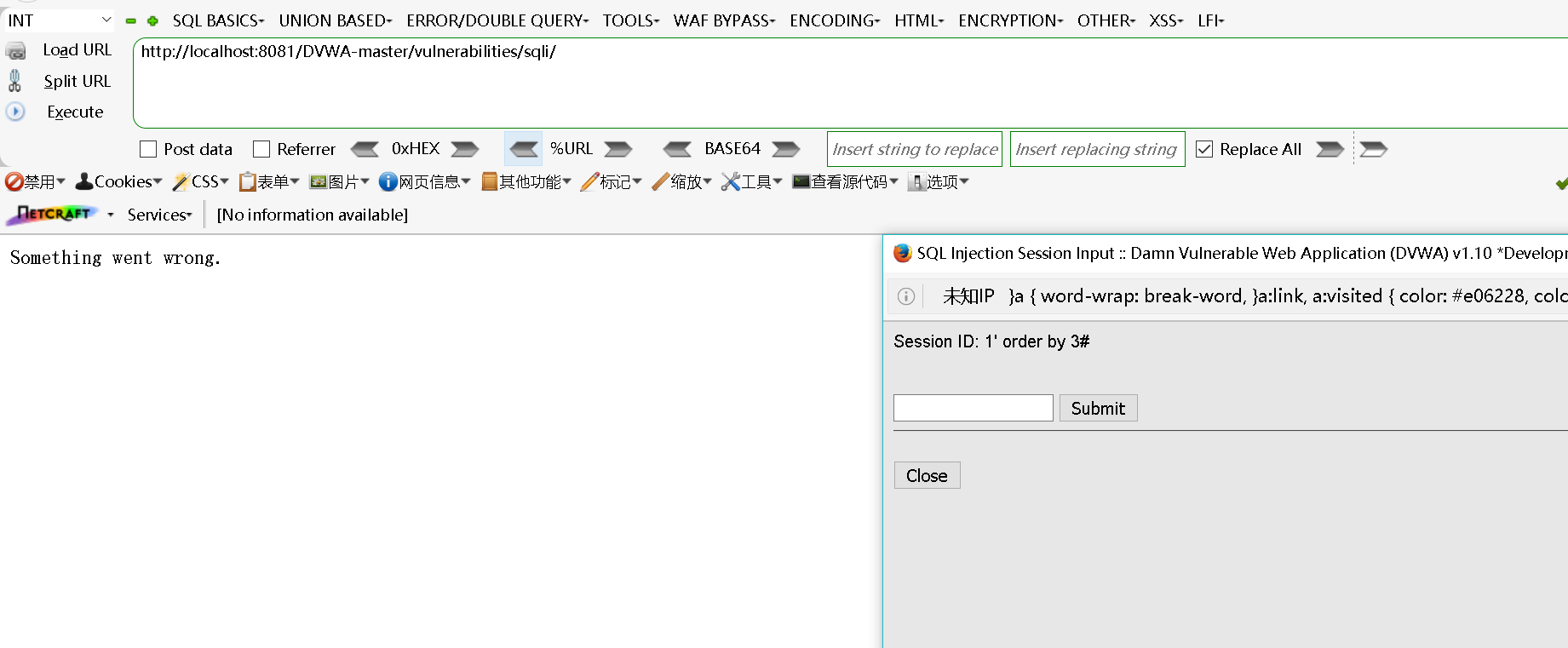Open the 选项 (Options) dropdown
Screen dimensions: 1568x648
coord(939,181)
